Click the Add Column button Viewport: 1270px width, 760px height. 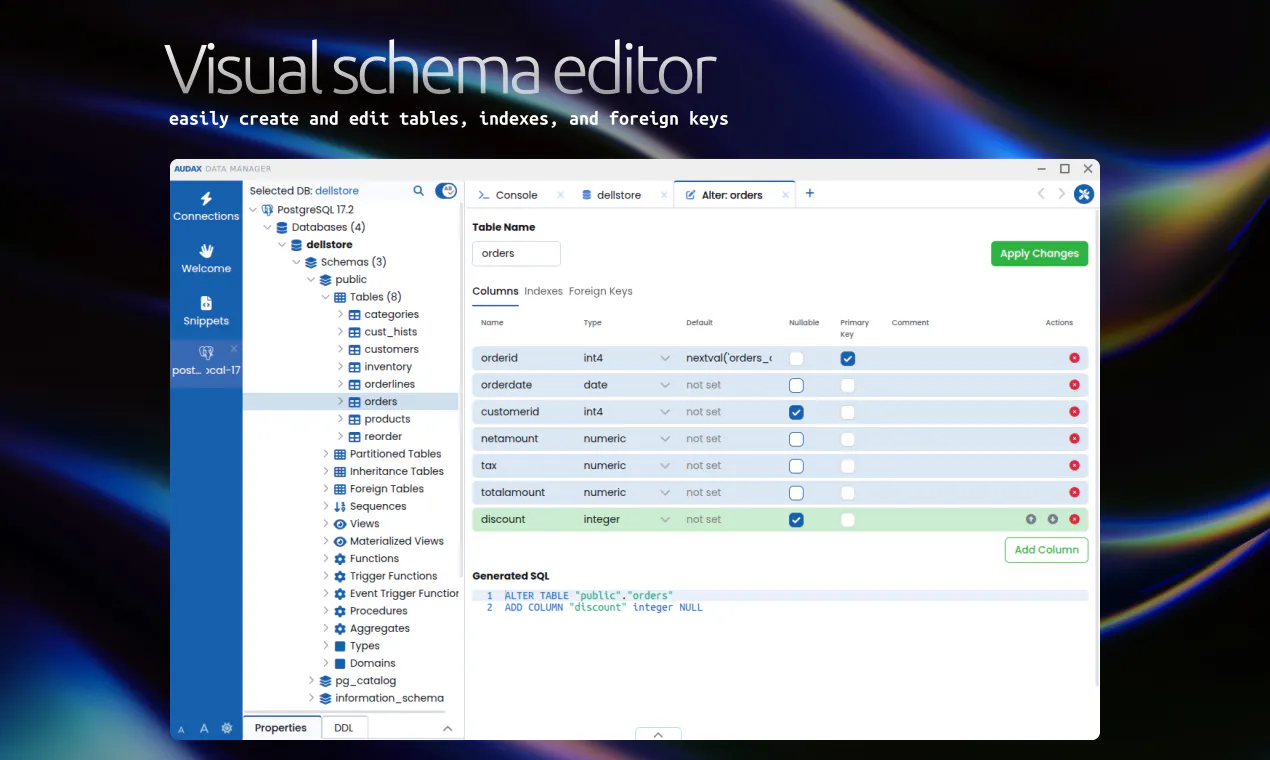(1046, 550)
